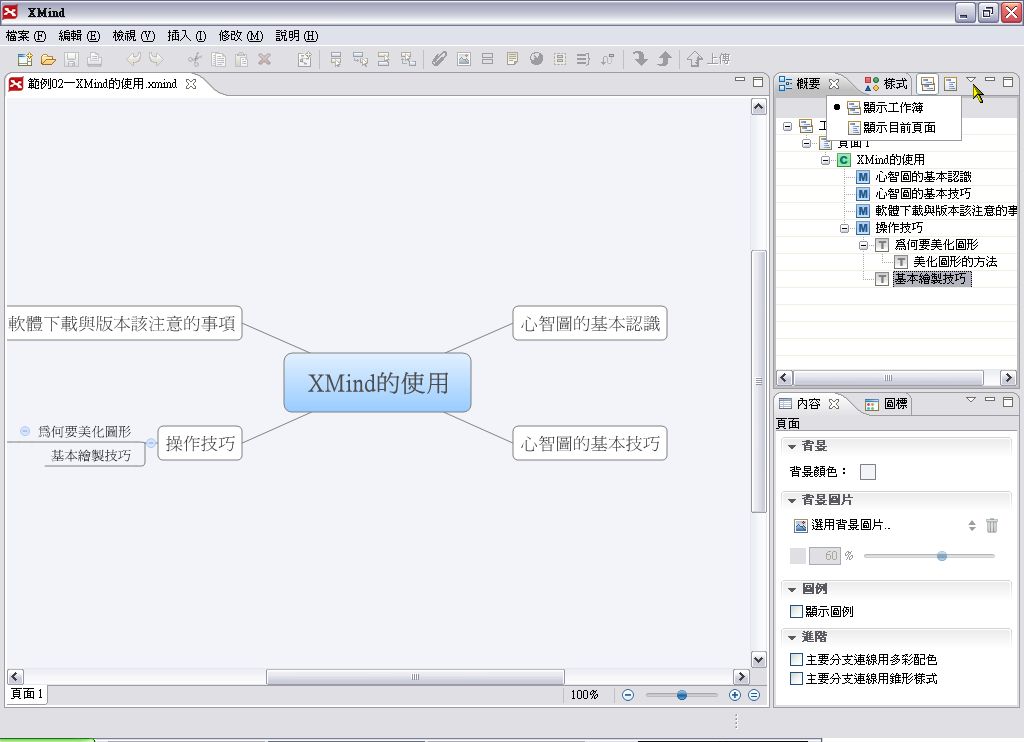Choose 顯示目前頁面 from the dropdown menu

[x=893, y=128]
